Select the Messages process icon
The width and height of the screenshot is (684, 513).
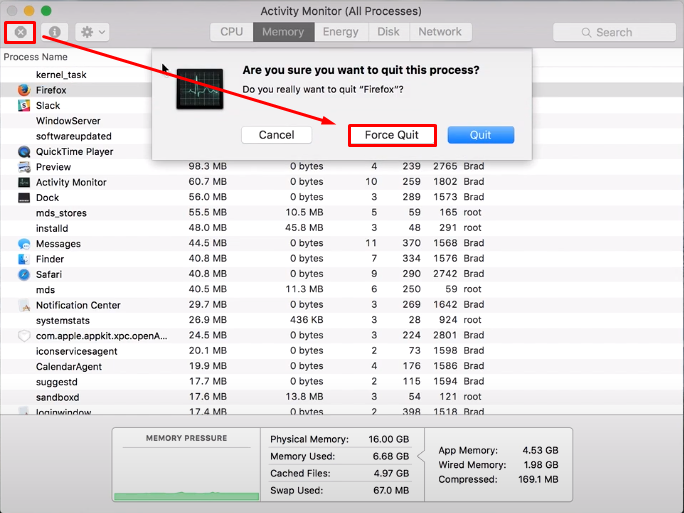tap(24, 244)
